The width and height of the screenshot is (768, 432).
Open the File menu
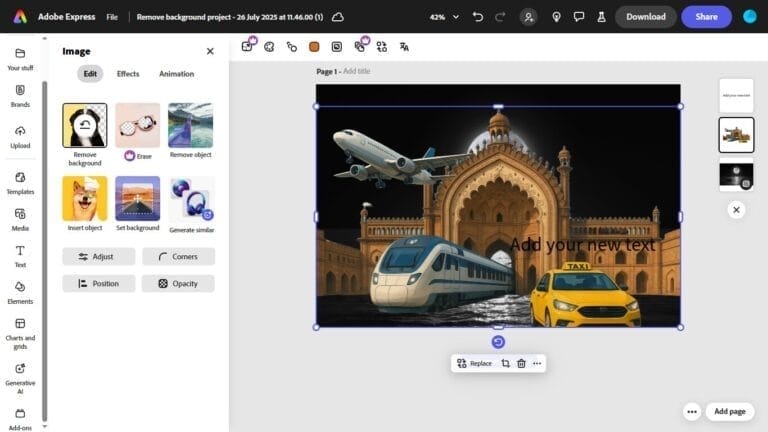click(x=112, y=17)
